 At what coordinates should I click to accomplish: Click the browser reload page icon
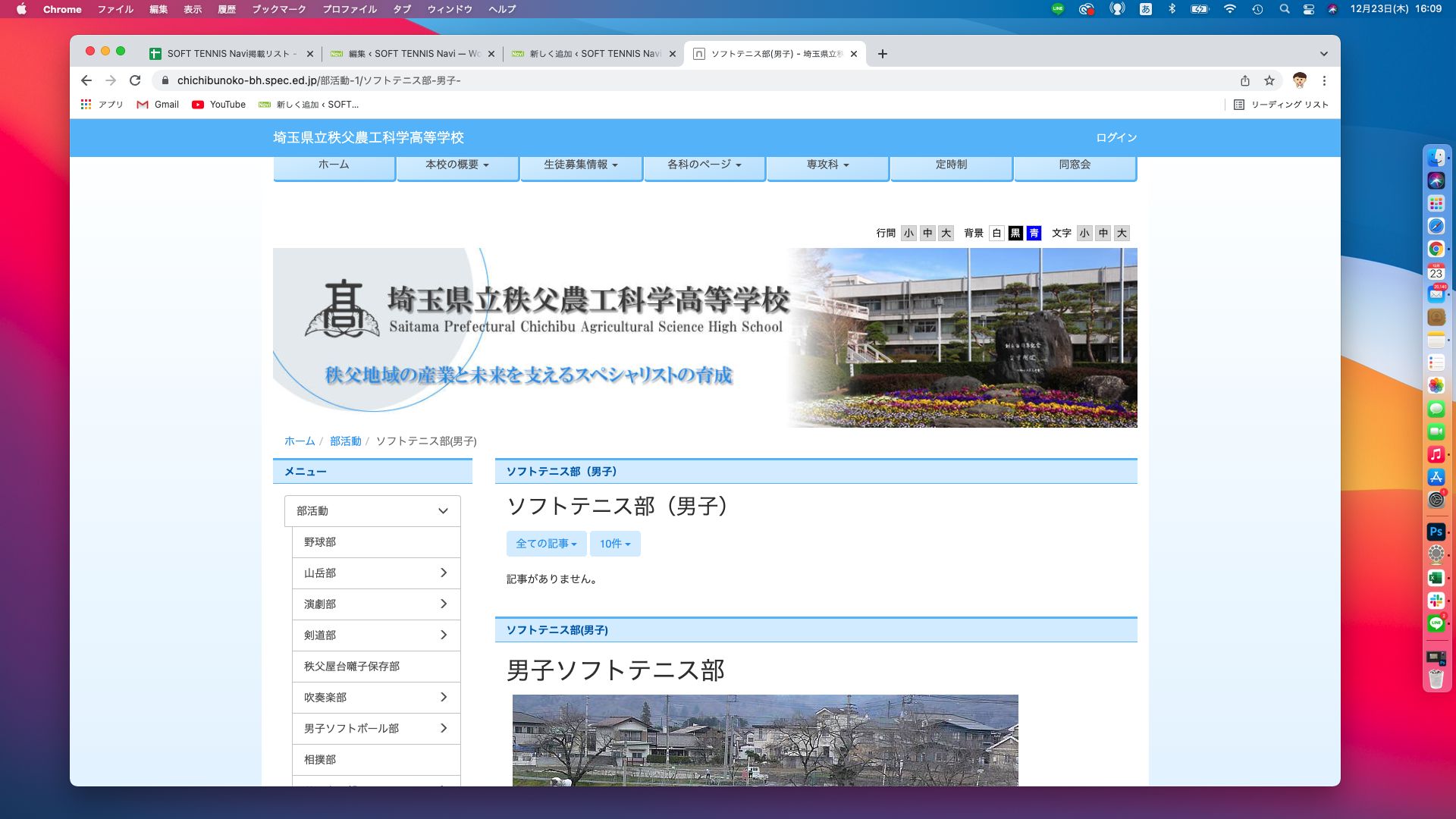tap(135, 80)
